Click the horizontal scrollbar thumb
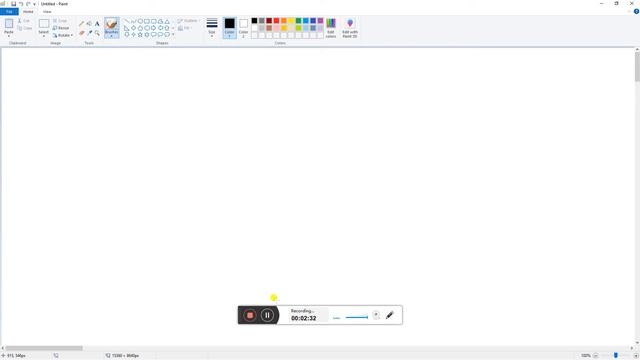The width and height of the screenshot is (640, 360). click(x=44, y=348)
